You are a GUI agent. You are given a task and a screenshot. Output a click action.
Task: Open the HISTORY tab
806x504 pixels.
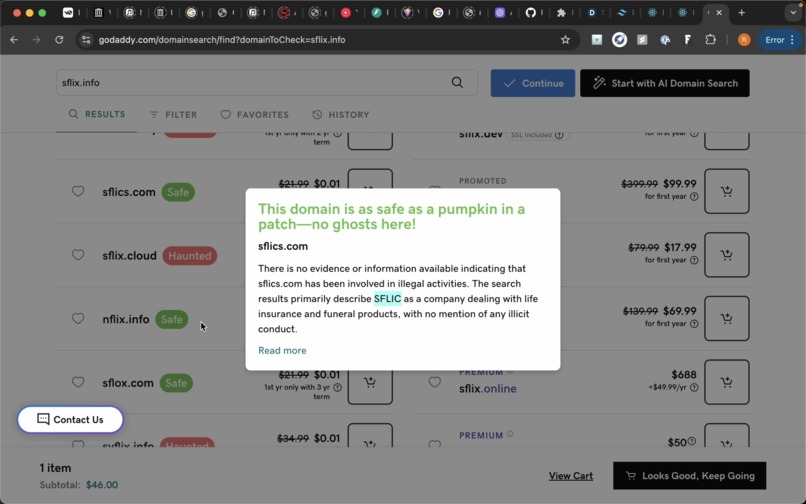[341, 115]
